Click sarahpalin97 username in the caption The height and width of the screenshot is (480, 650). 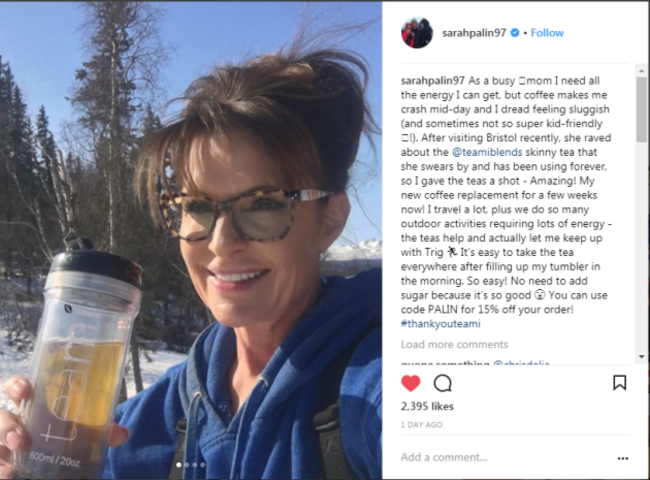tap(432, 80)
